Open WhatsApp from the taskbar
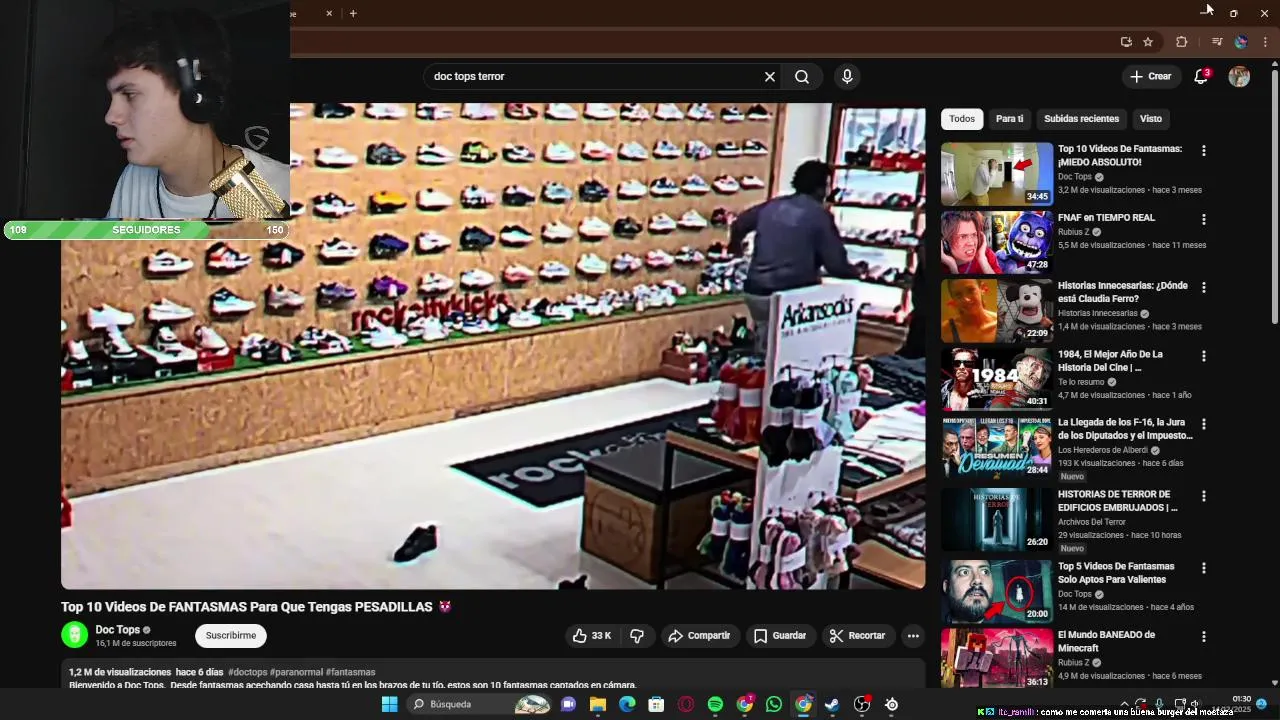 [774, 704]
